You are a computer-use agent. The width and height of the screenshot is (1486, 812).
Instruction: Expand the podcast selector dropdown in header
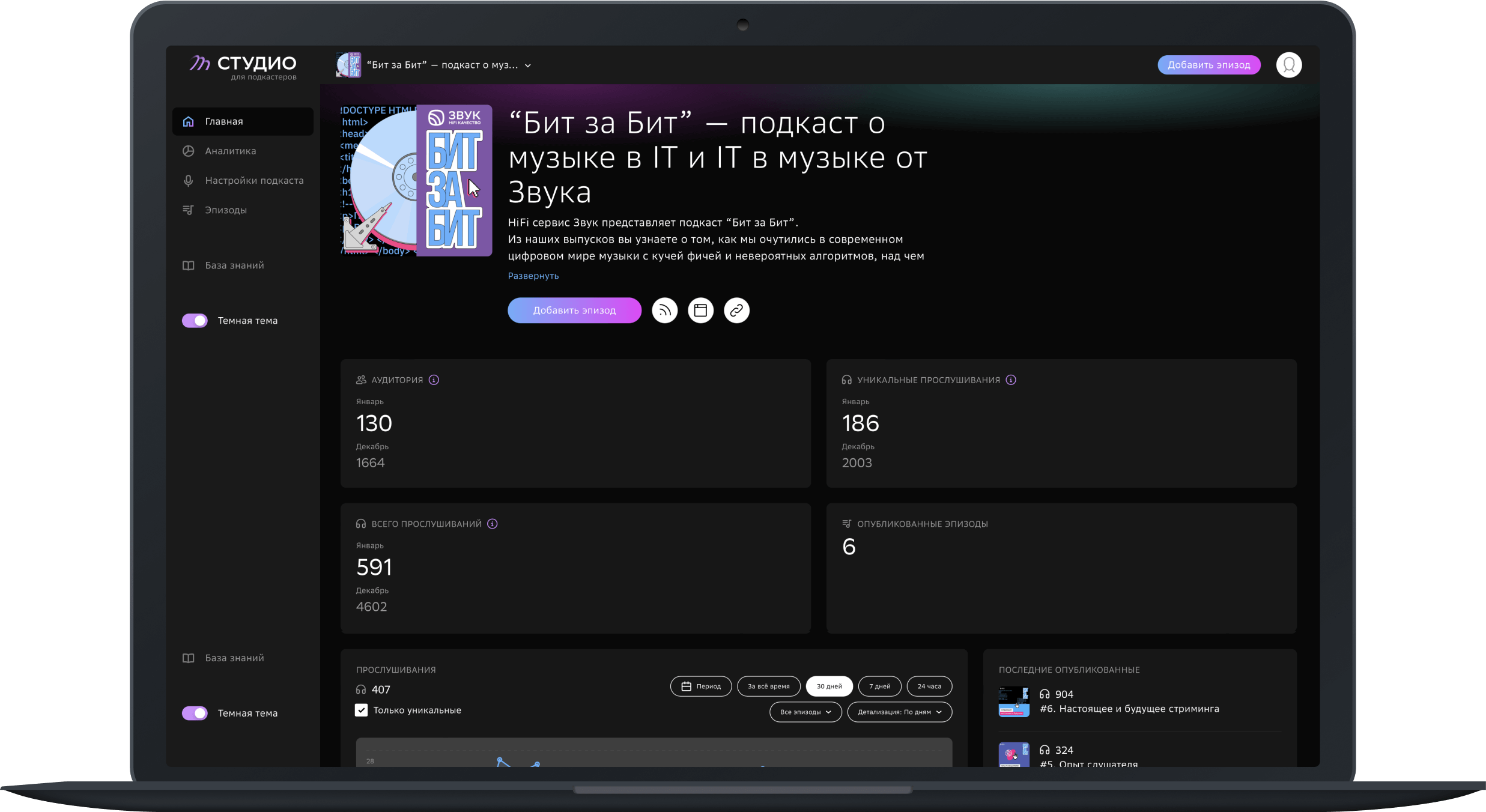[528, 65]
